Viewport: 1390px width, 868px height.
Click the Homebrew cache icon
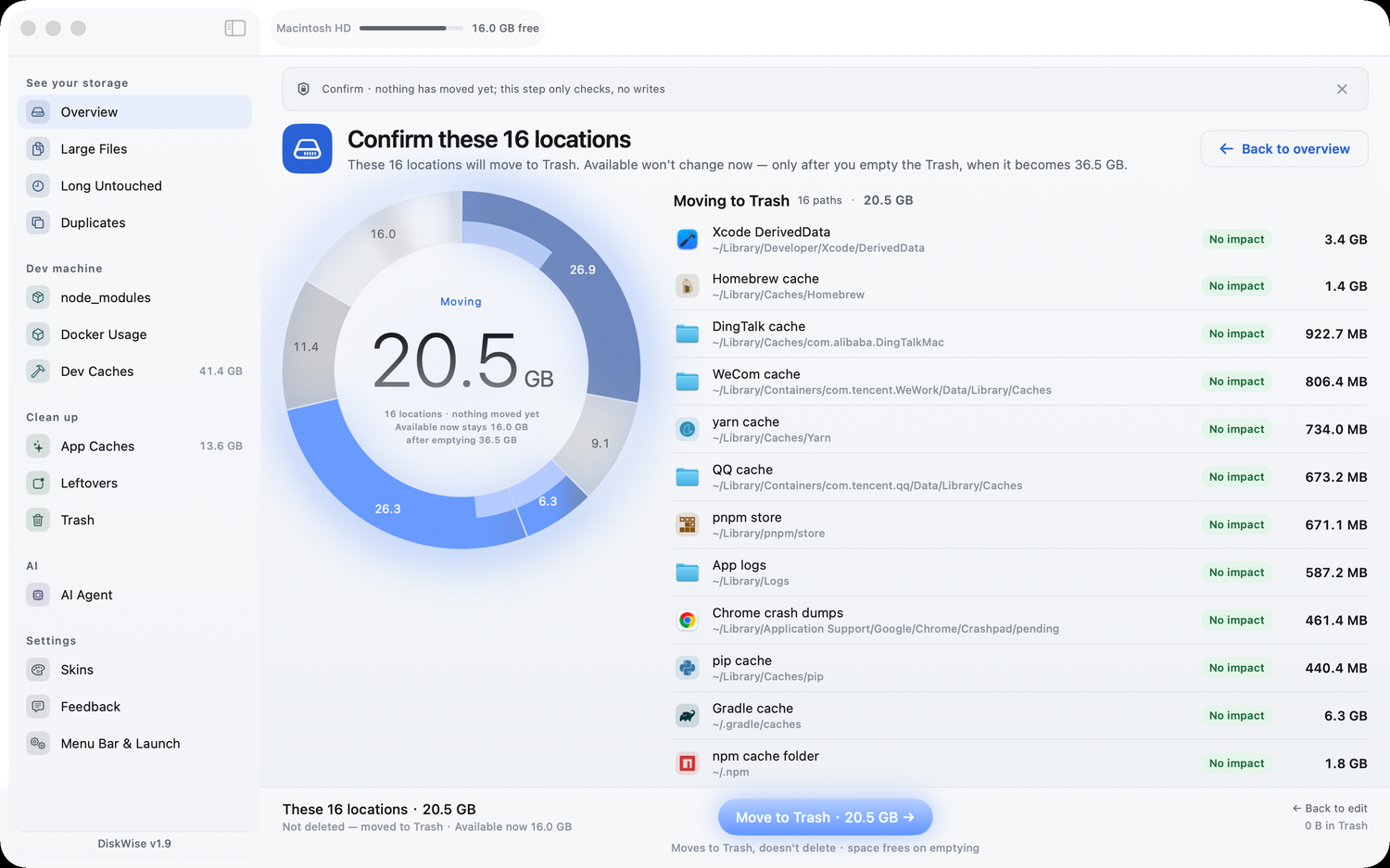pyautogui.click(x=688, y=286)
